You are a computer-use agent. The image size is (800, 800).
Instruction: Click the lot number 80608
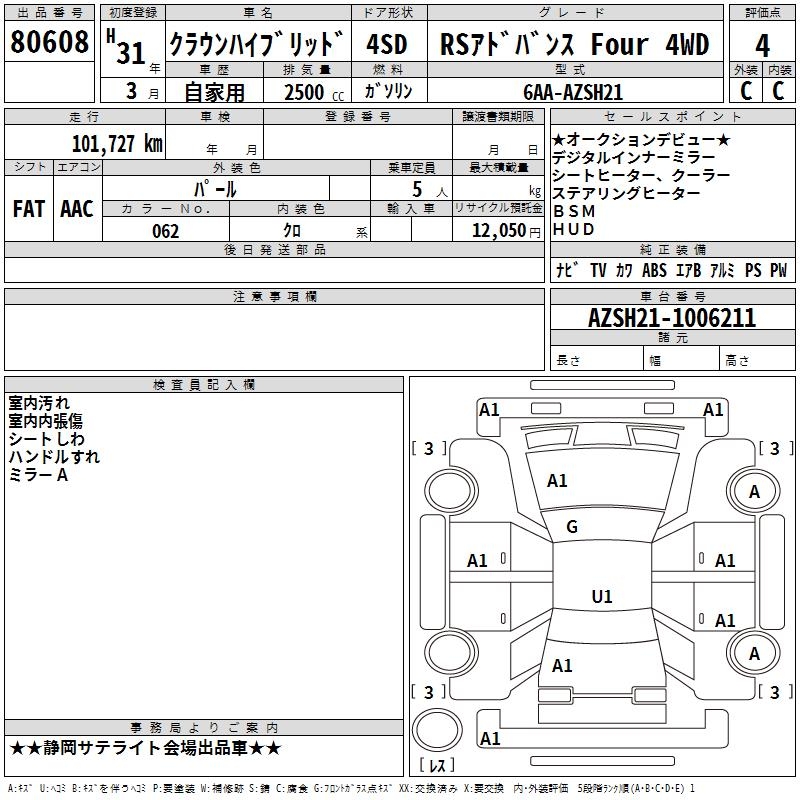[x=50, y=44]
